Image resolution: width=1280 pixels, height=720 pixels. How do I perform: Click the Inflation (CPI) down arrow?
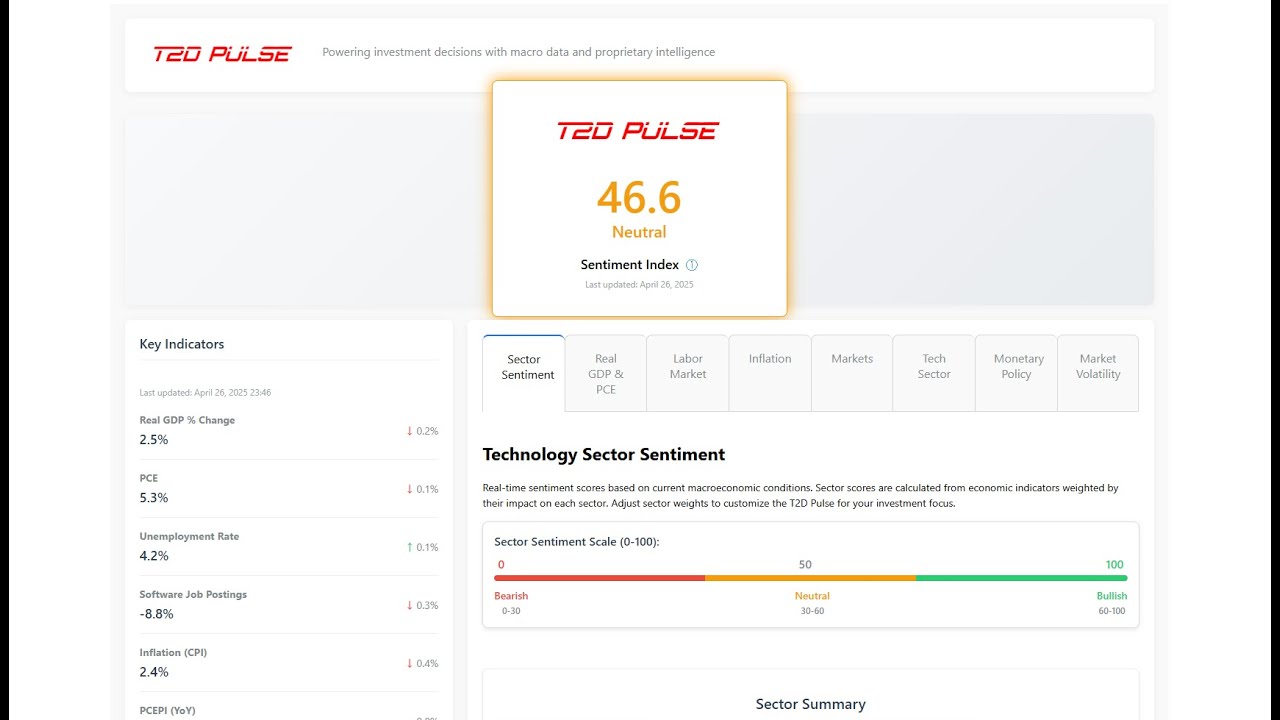410,663
